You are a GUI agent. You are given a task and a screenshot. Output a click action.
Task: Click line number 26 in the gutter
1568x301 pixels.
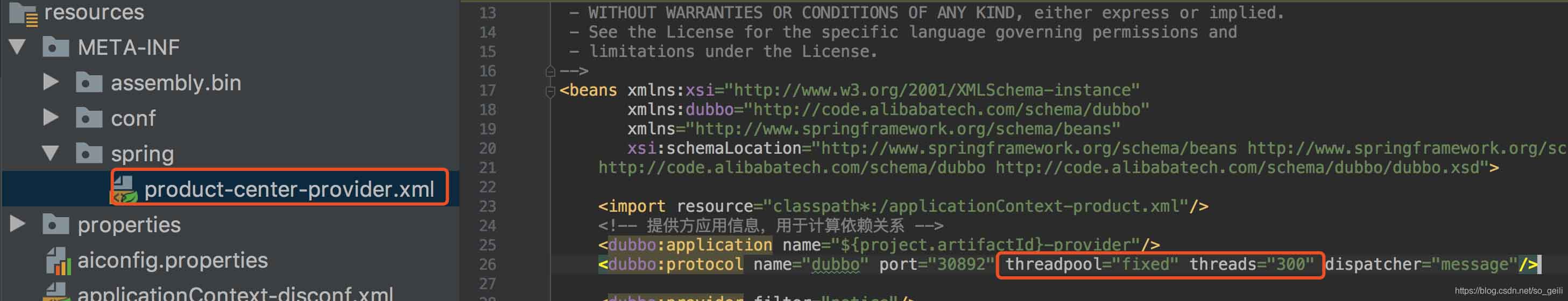(488, 264)
